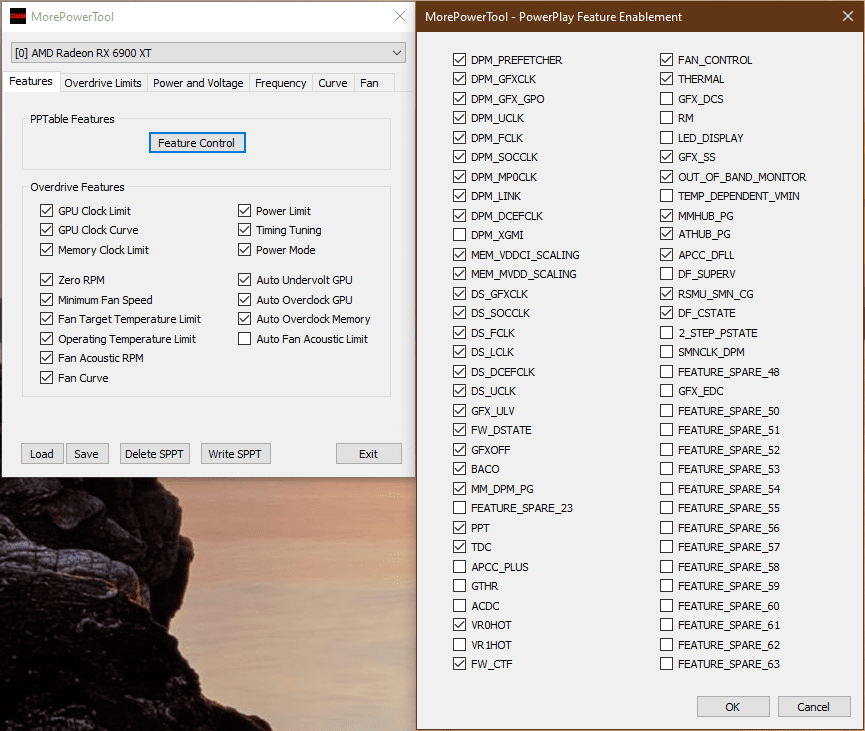Click Write SPPT button

click(235, 454)
